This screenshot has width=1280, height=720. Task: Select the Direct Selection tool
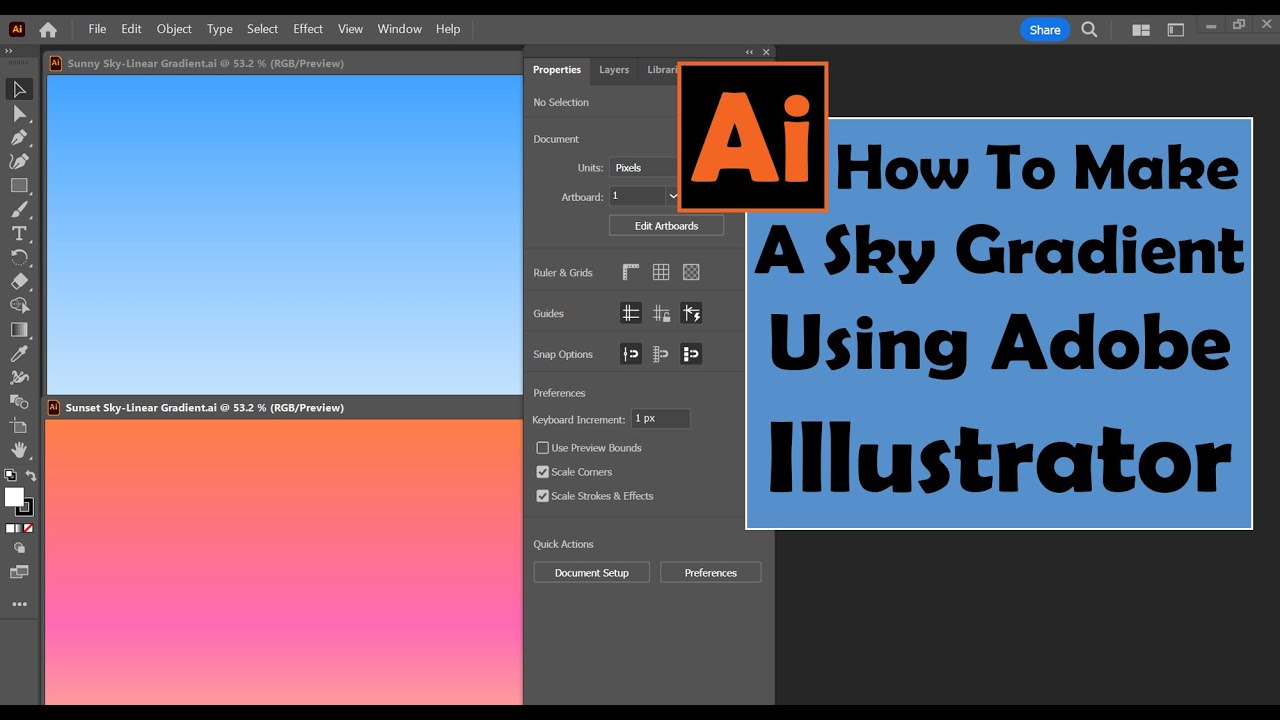coord(19,113)
